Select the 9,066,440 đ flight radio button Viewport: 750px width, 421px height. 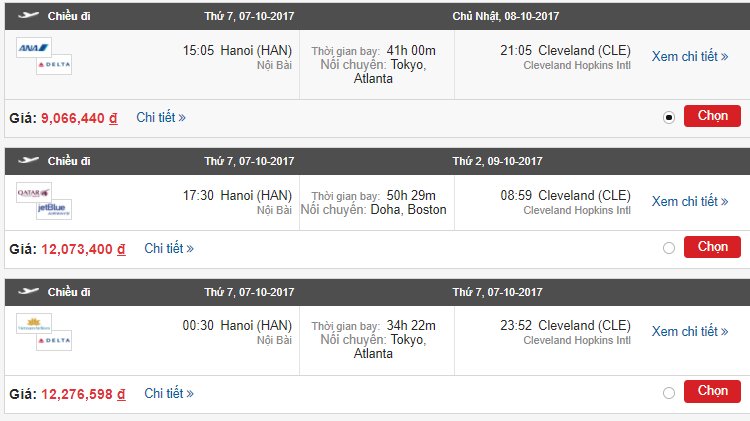(669, 117)
